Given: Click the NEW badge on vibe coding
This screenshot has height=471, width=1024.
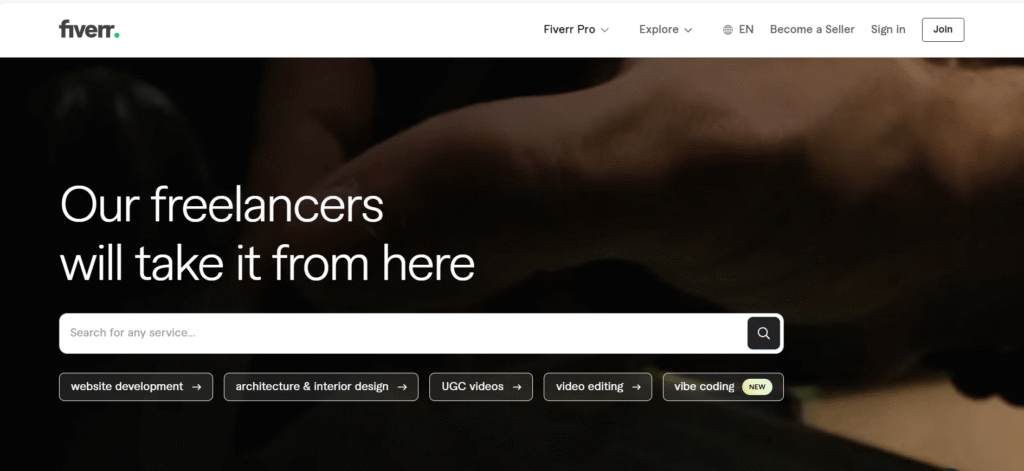Looking at the screenshot, I should [x=757, y=387].
